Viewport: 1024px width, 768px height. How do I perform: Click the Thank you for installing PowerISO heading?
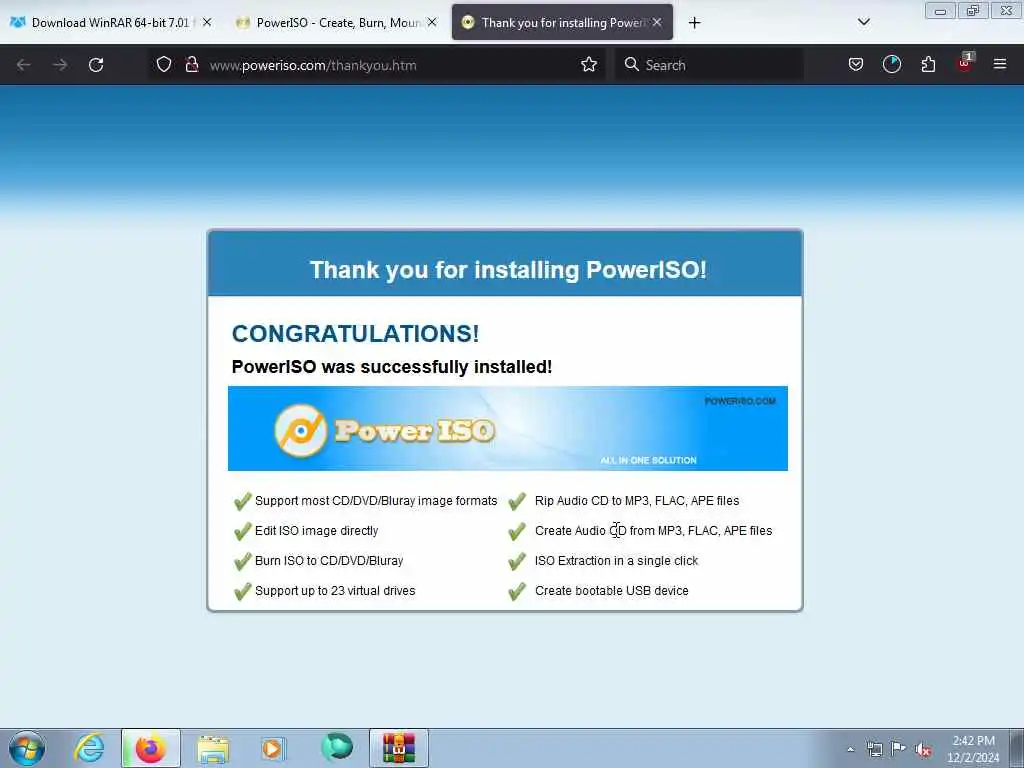point(507,270)
